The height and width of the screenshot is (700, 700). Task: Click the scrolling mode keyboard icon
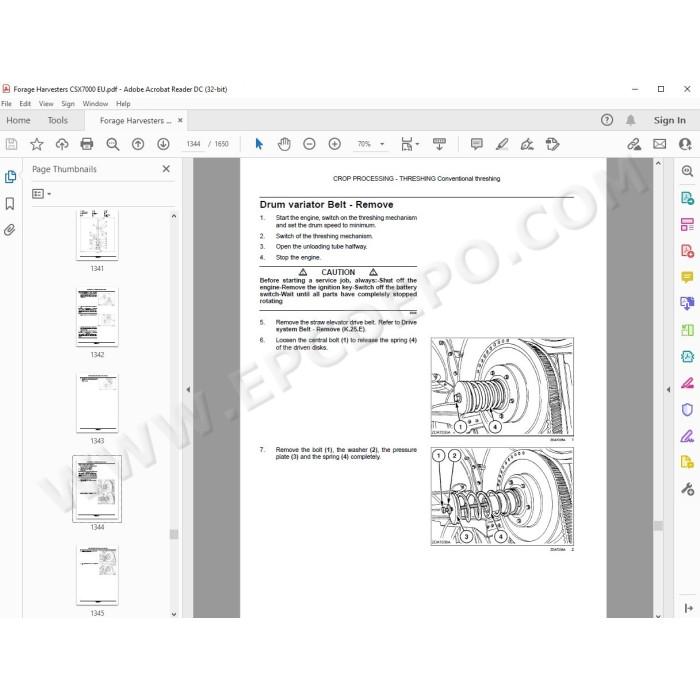click(x=439, y=144)
